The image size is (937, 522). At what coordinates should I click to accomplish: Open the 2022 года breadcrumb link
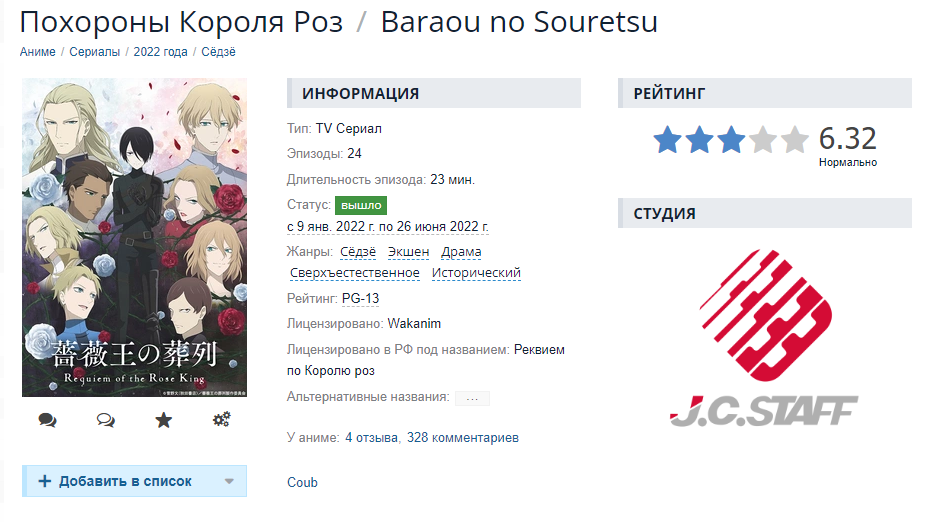[x=160, y=52]
